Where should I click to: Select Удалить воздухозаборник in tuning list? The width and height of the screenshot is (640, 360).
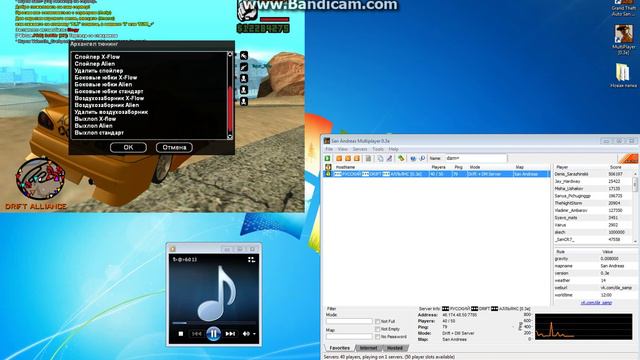coord(111,112)
